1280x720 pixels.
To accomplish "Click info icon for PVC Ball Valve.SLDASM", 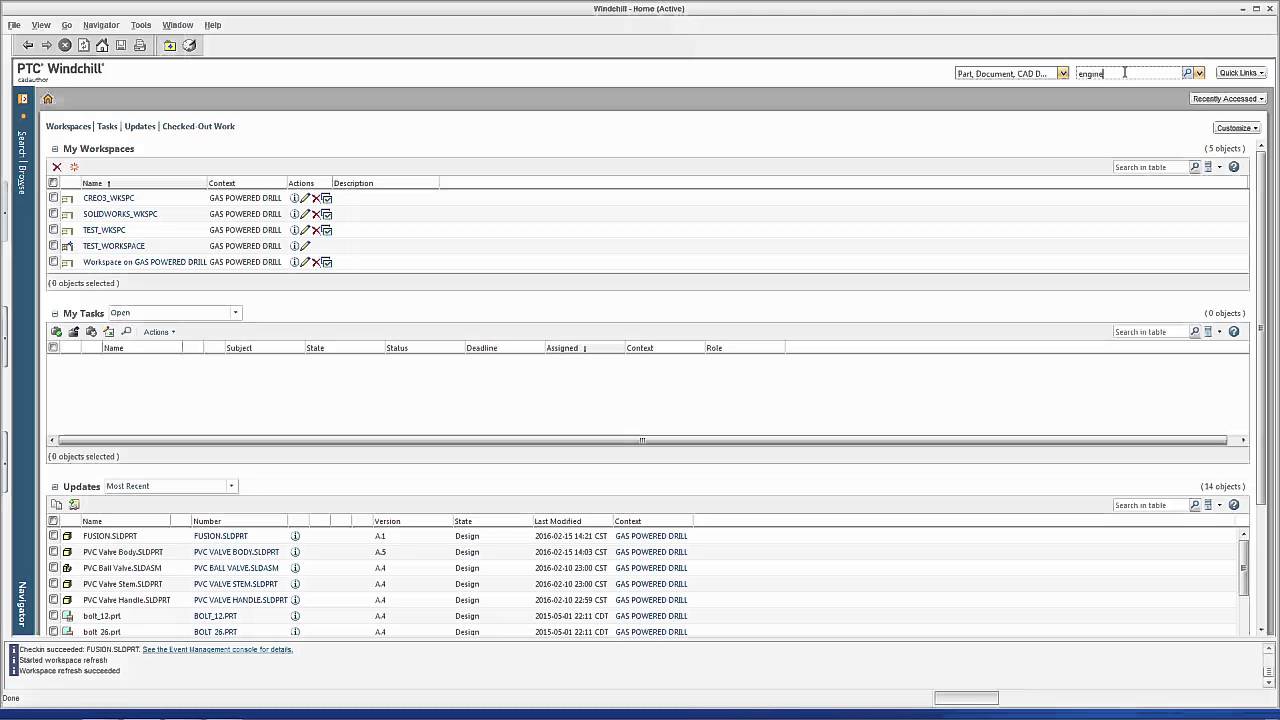I will [x=295, y=568].
